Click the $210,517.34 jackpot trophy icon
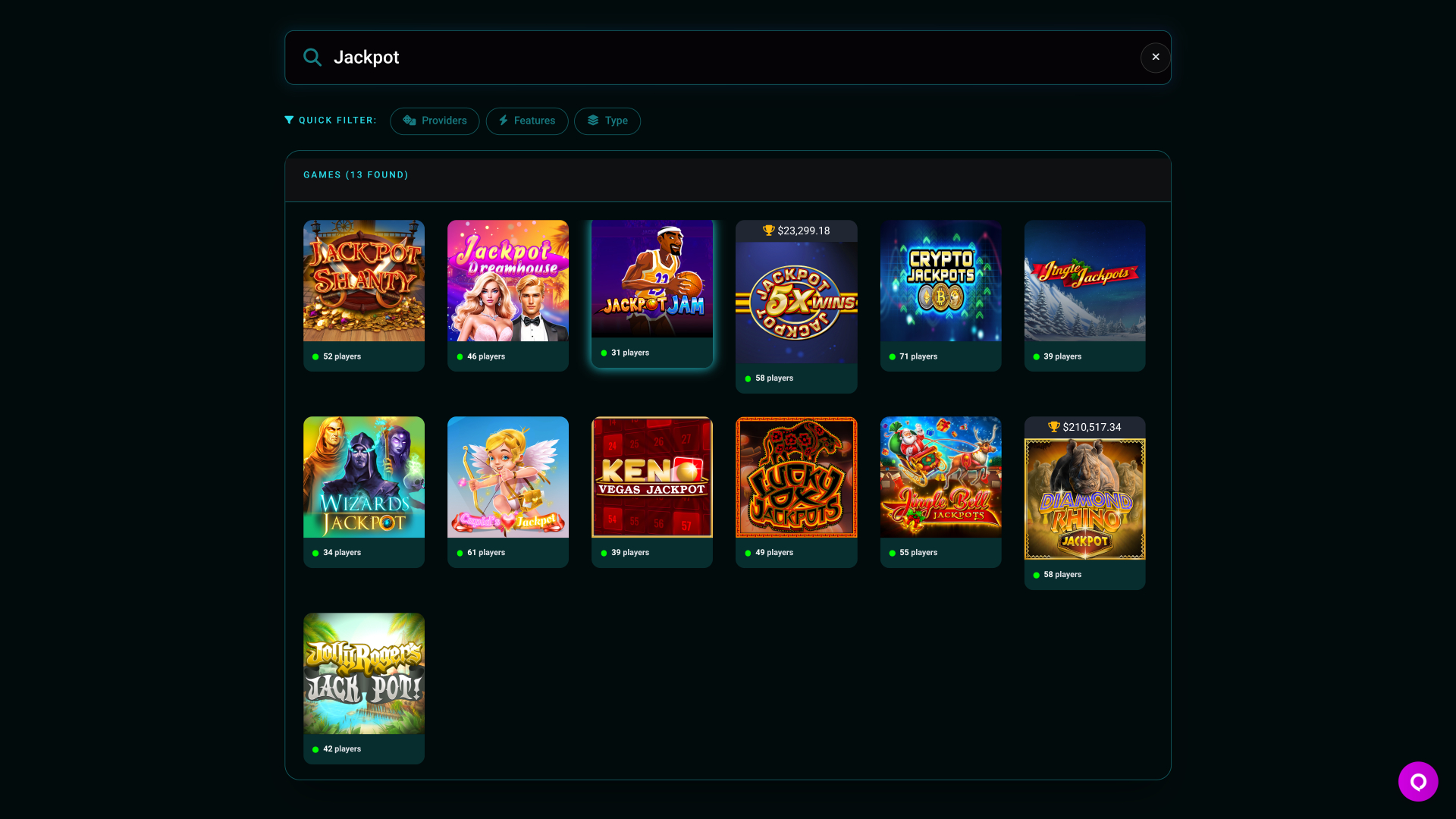Image resolution: width=1456 pixels, height=819 pixels. point(1053,427)
